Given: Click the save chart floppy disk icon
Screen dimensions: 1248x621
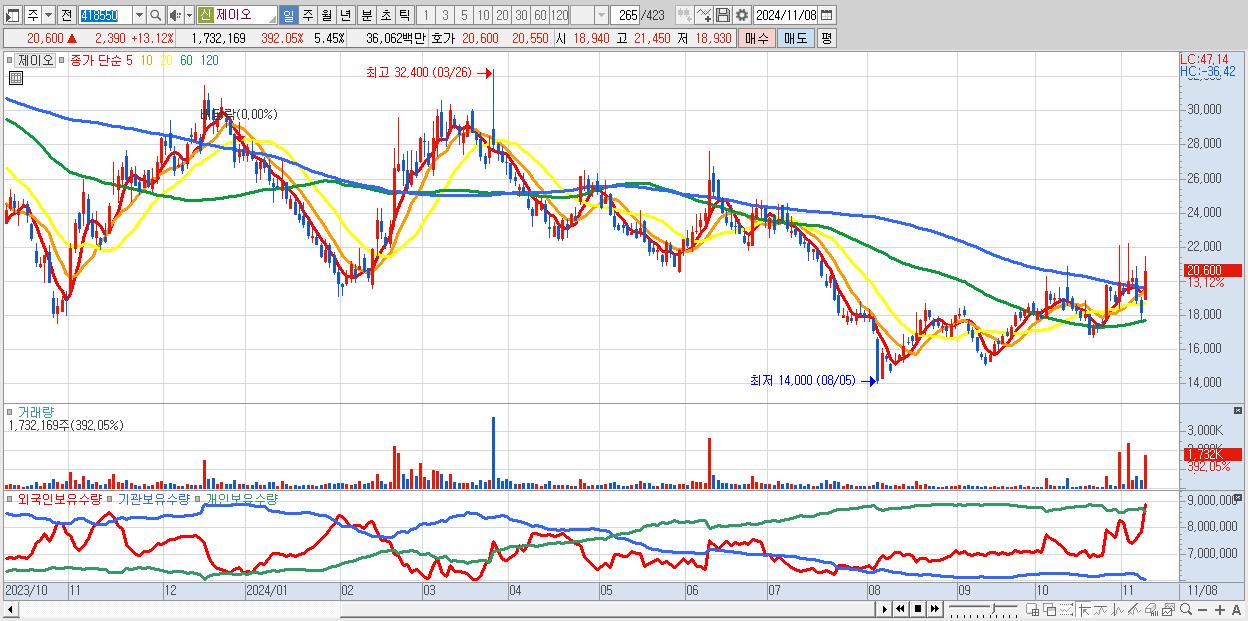Looking at the screenshot, I should tap(723, 16).
